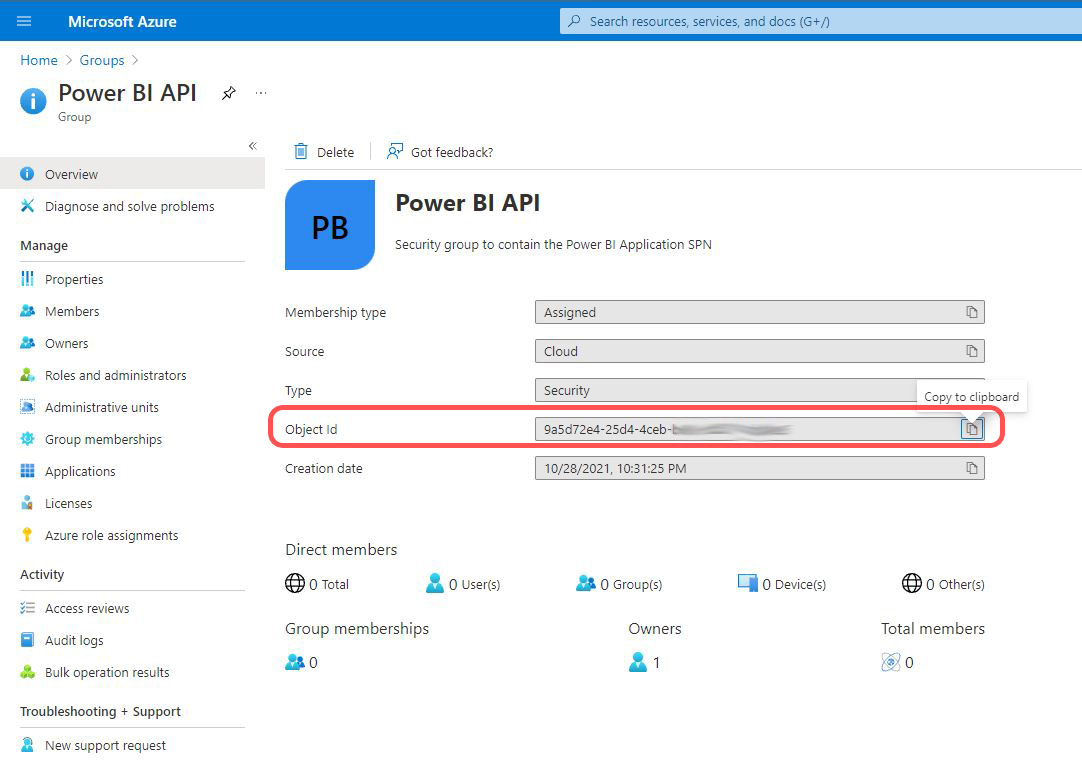This screenshot has height=761, width=1082.
Task: Select Roles and administrators item
Action: tap(115, 375)
